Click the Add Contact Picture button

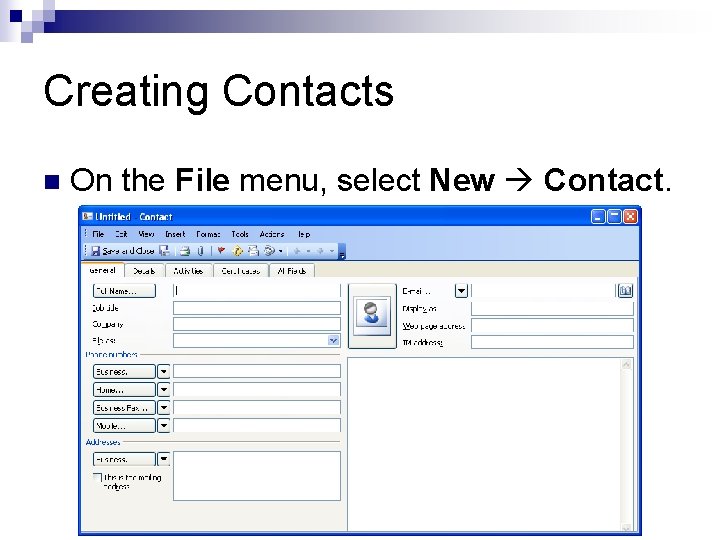pos(372,315)
